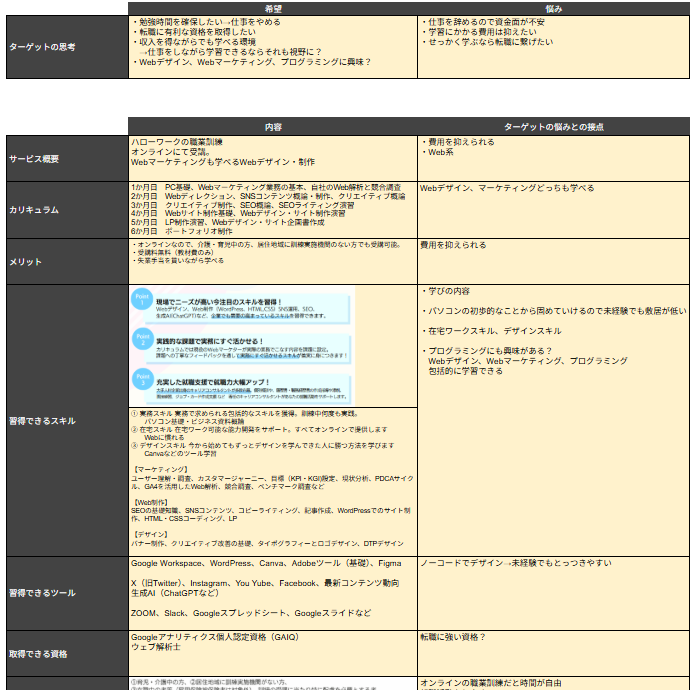The width and height of the screenshot is (696, 690).
Task: Select the ターゲットの思考 row label
Action: pos(66,47)
